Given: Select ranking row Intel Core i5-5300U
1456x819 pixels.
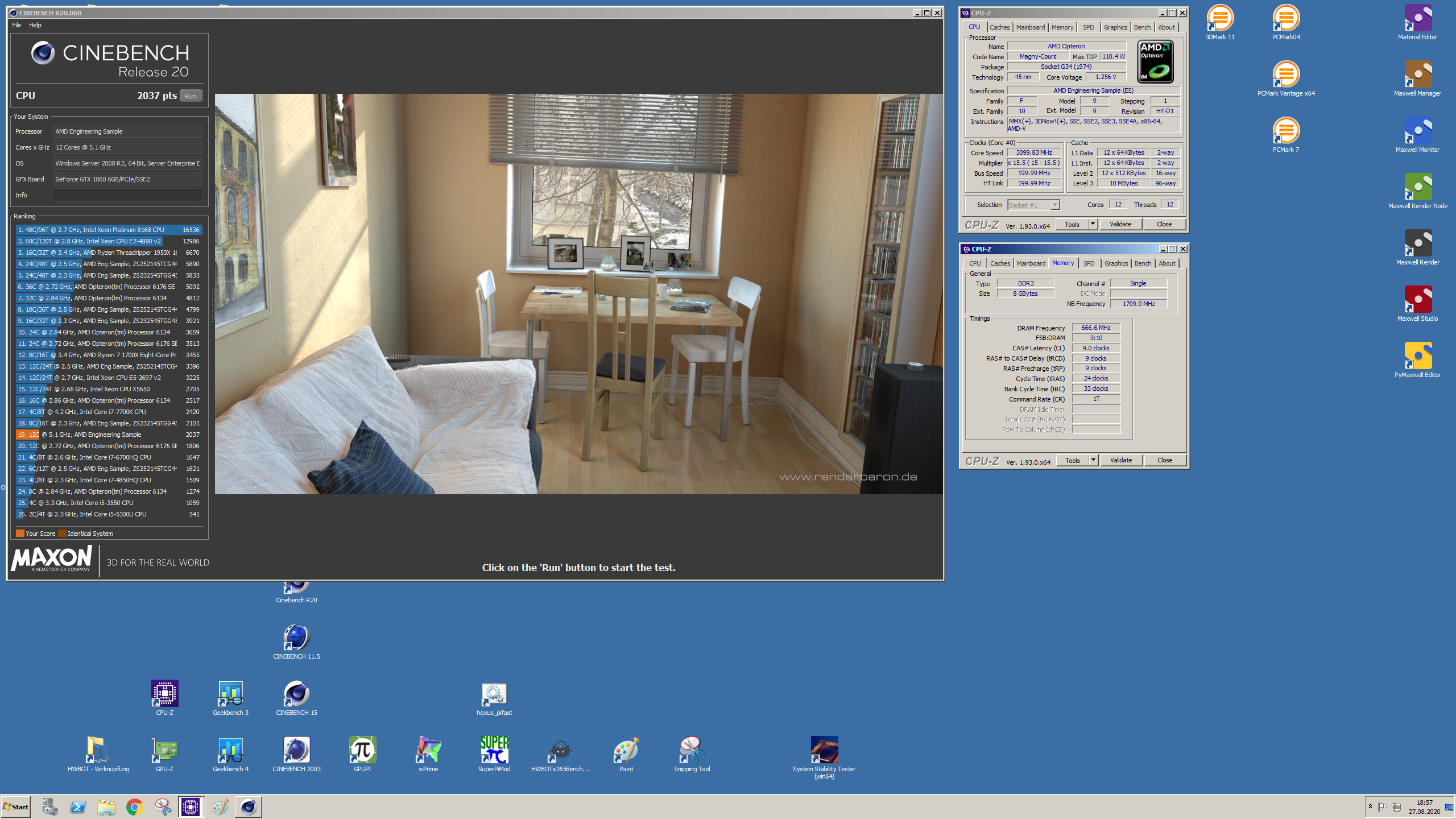Looking at the screenshot, I should pos(109,514).
